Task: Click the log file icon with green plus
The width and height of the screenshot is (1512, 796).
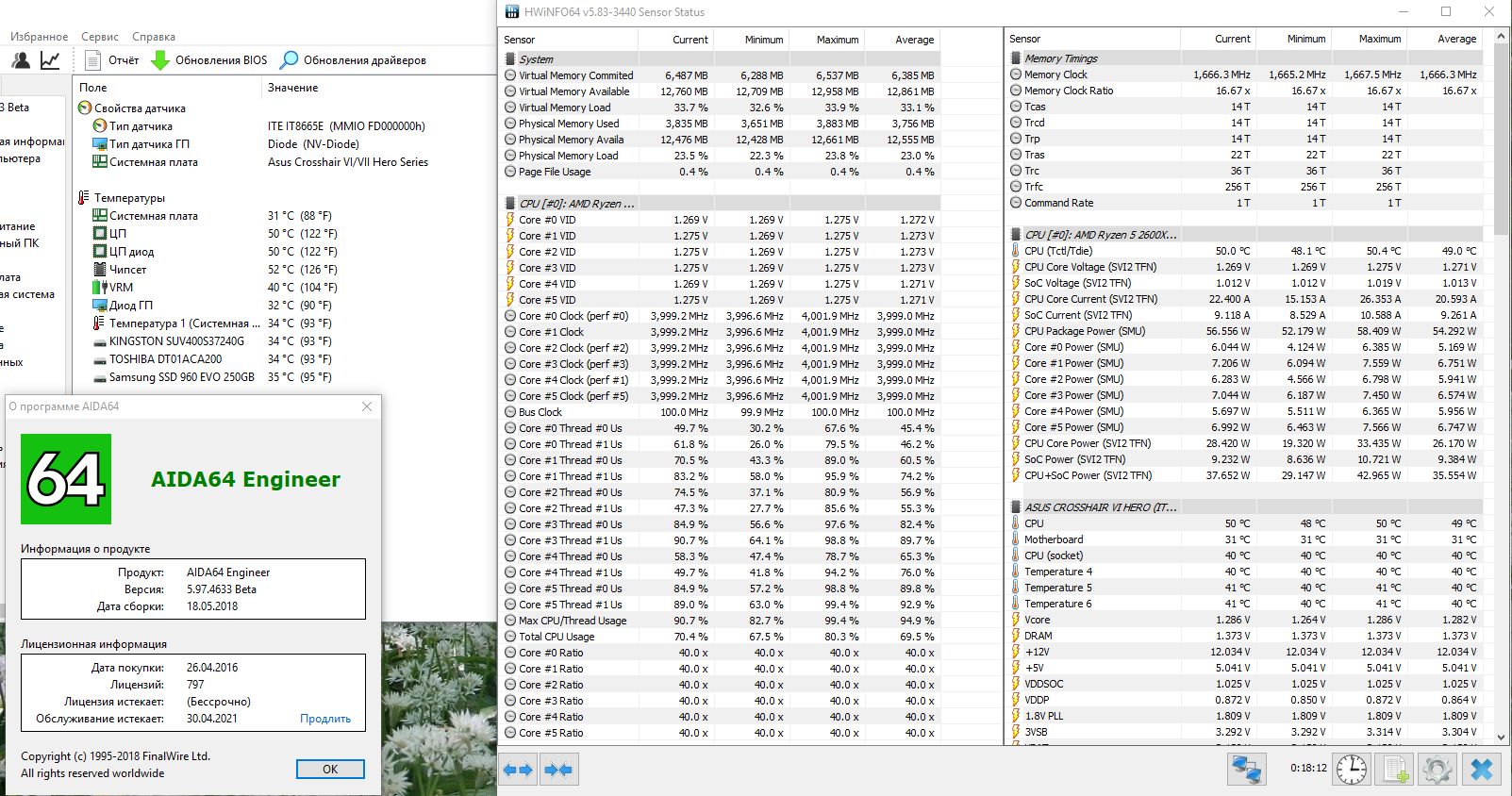Action: tap(1394, 770)
